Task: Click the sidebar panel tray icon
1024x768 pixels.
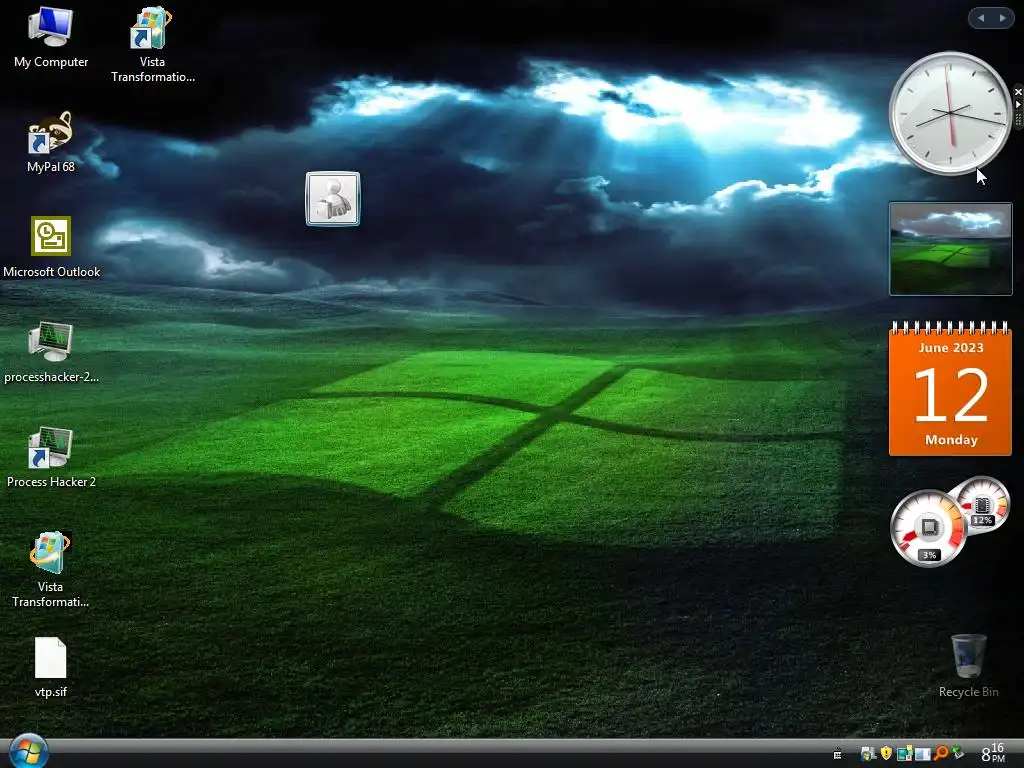Action: coord(923,754)
